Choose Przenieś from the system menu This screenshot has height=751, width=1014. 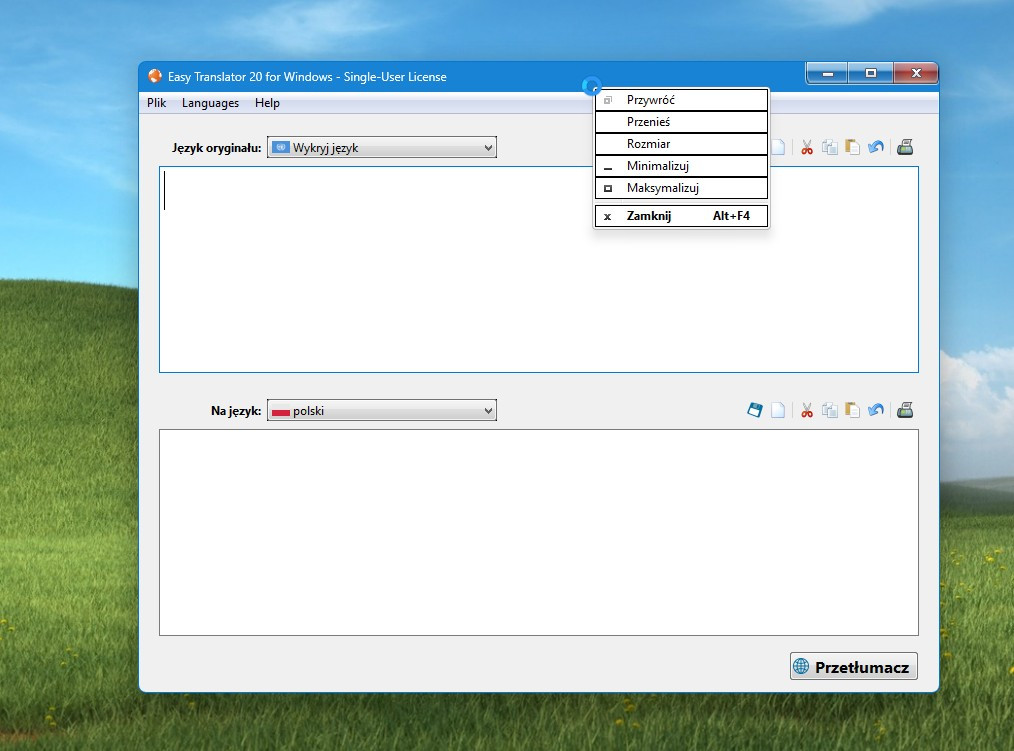681,122
